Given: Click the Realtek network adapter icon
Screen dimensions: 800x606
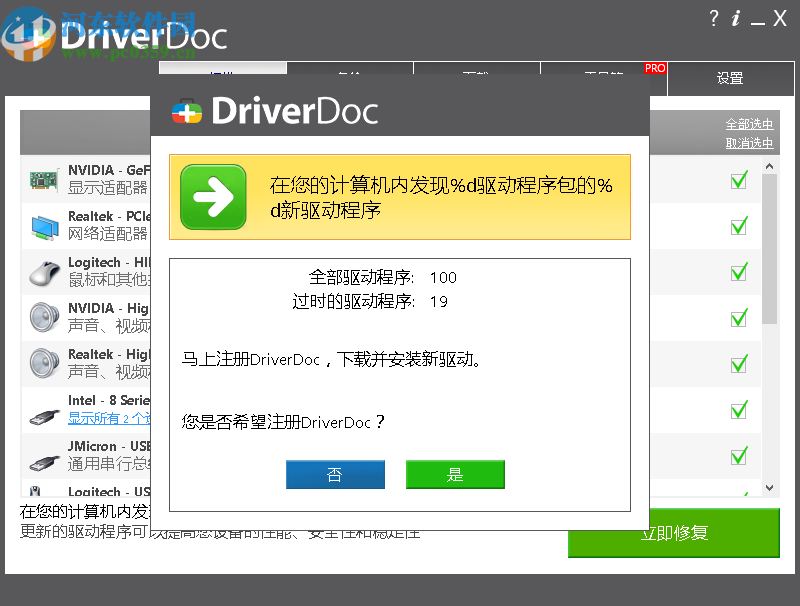Looking at the screenshot, I should click(43, 228).
